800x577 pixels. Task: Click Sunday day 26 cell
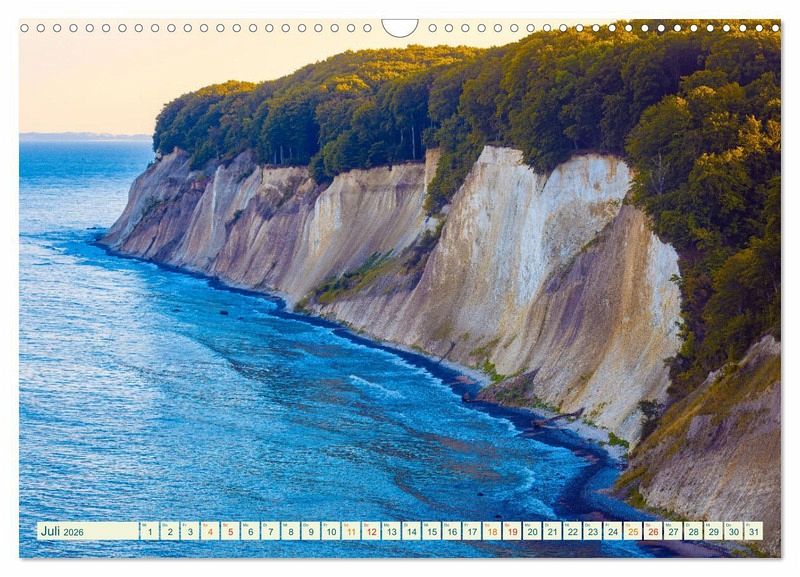tap(653, 531)
